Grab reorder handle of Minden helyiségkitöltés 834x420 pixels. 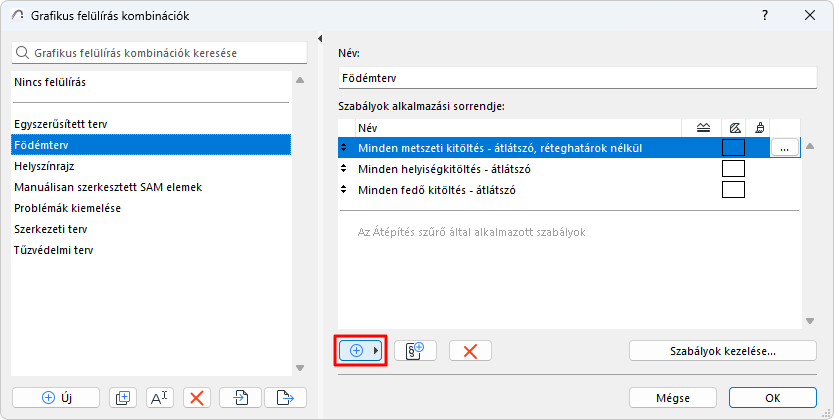click(344, 168)
